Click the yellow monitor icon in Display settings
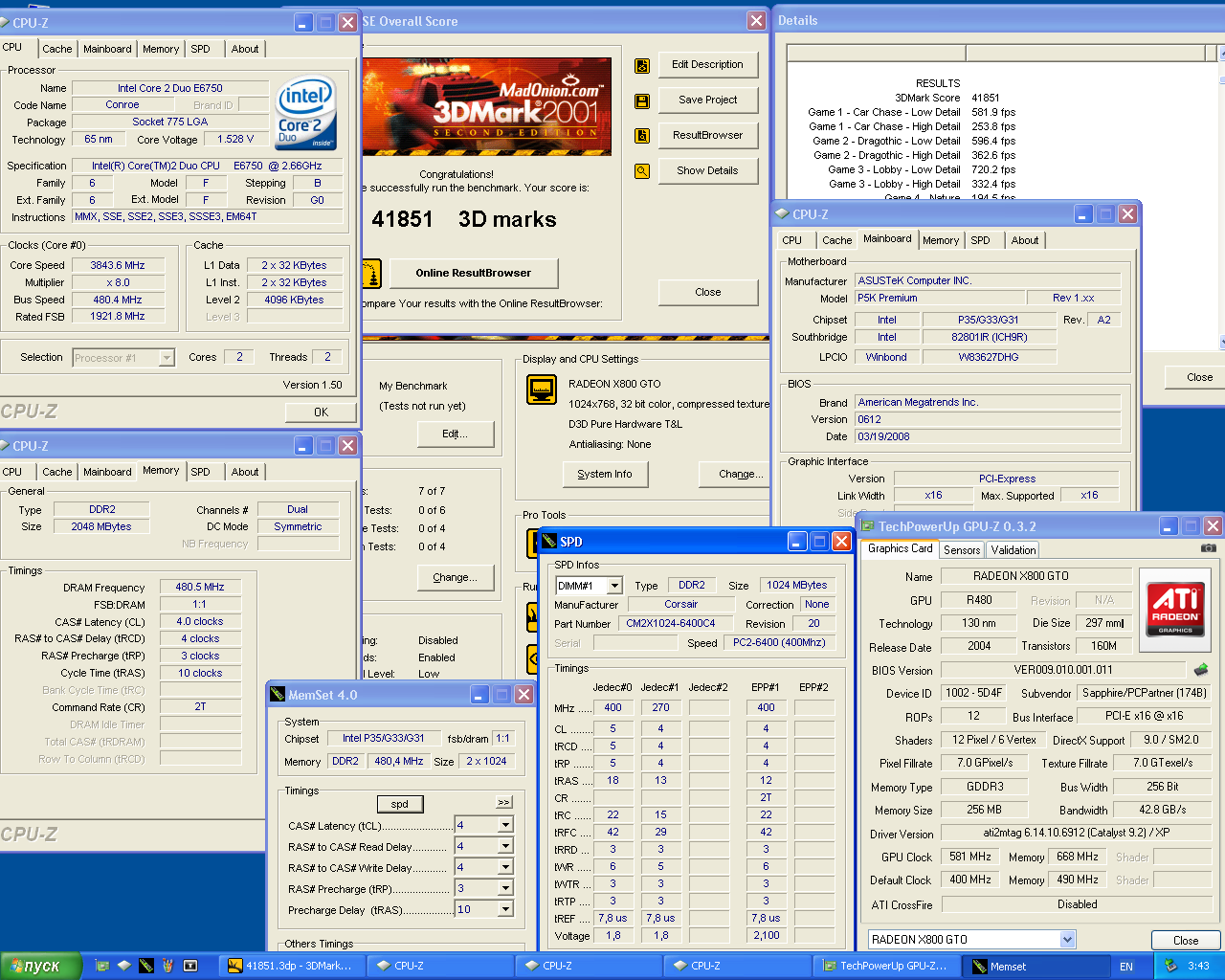The image size is (1225, 980). coord(543,390)
